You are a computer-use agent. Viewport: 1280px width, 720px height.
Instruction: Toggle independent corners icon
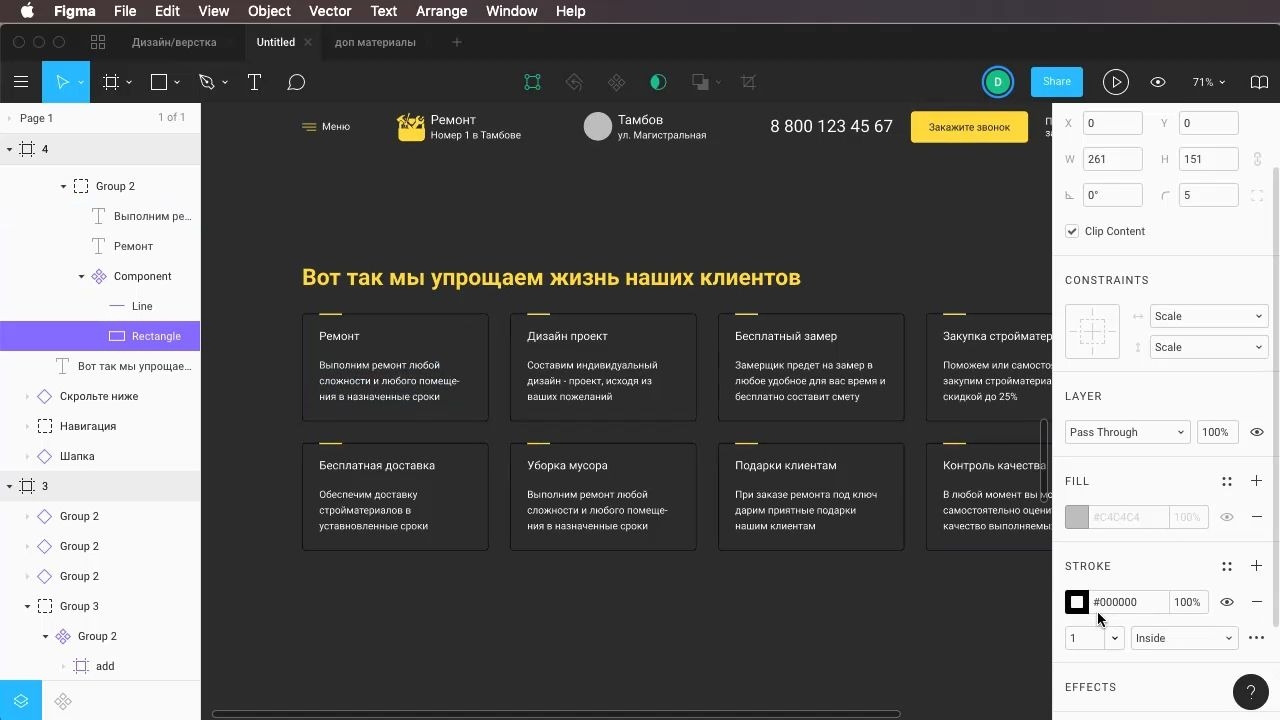point(1257,195)
